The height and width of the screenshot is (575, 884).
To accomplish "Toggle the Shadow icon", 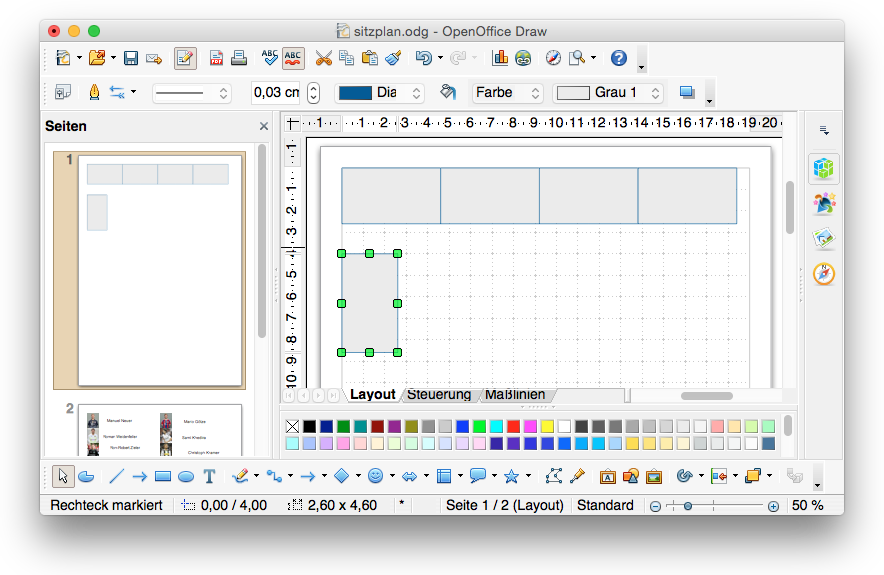I will 687,92.
